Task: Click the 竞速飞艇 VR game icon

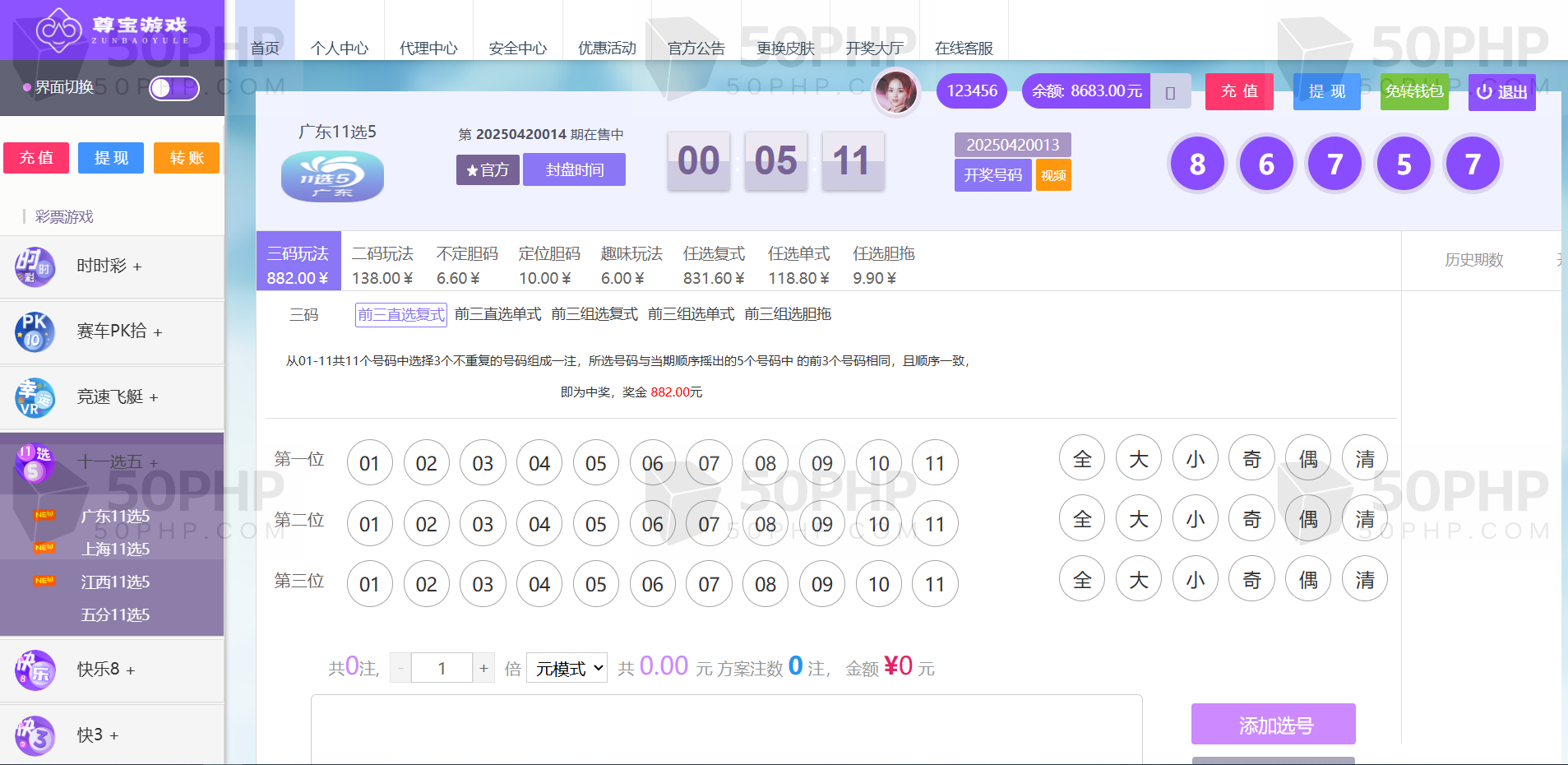Action: coord(35,397)
